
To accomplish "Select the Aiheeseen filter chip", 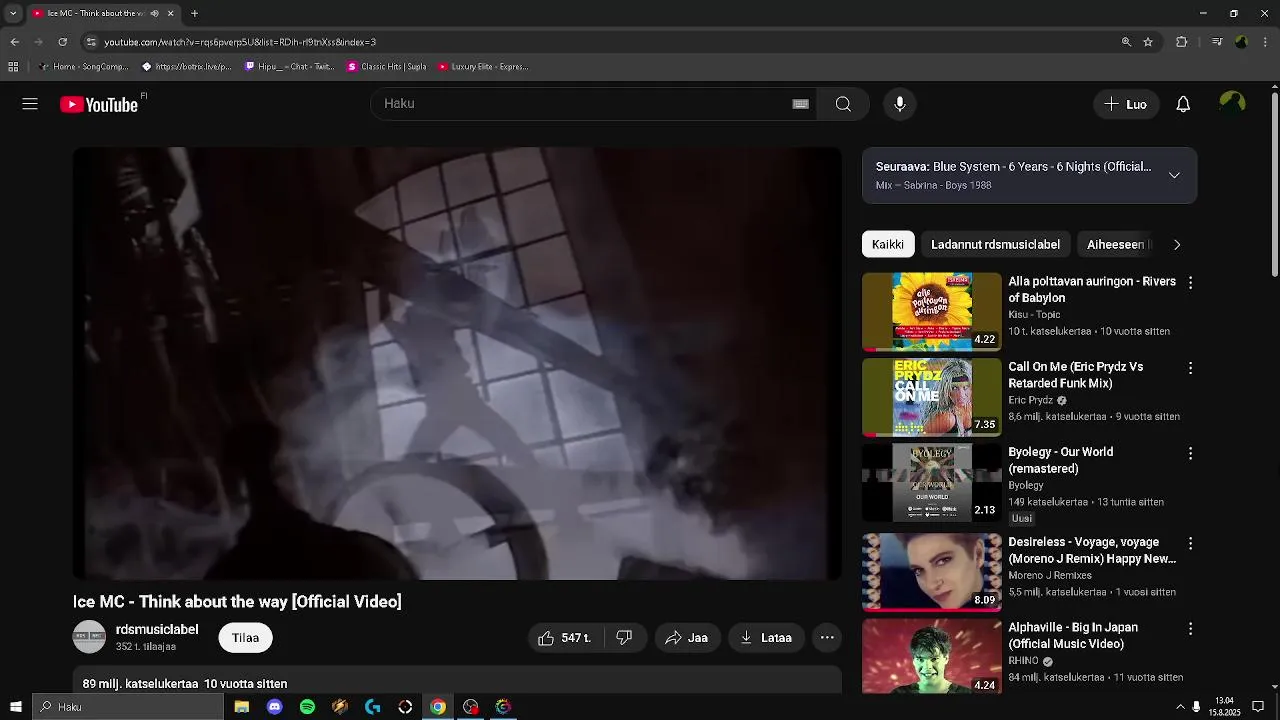I will 1115,244.
